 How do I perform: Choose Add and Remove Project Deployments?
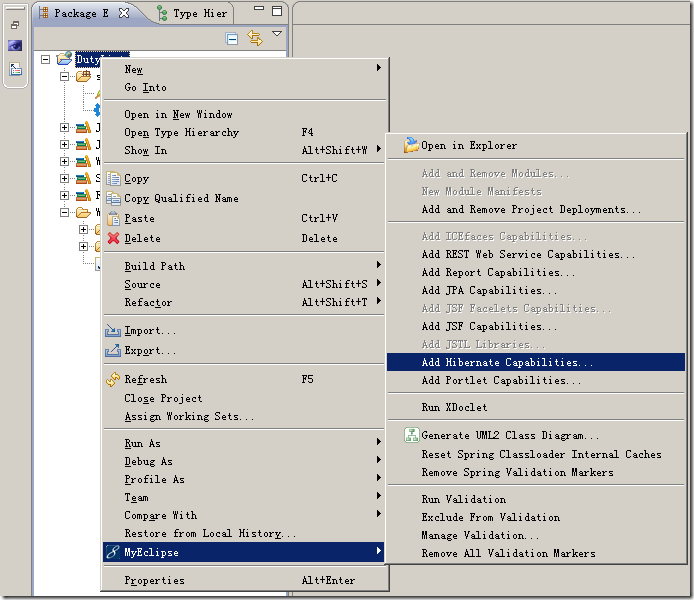pyautogui.click(x=531, y=210)
